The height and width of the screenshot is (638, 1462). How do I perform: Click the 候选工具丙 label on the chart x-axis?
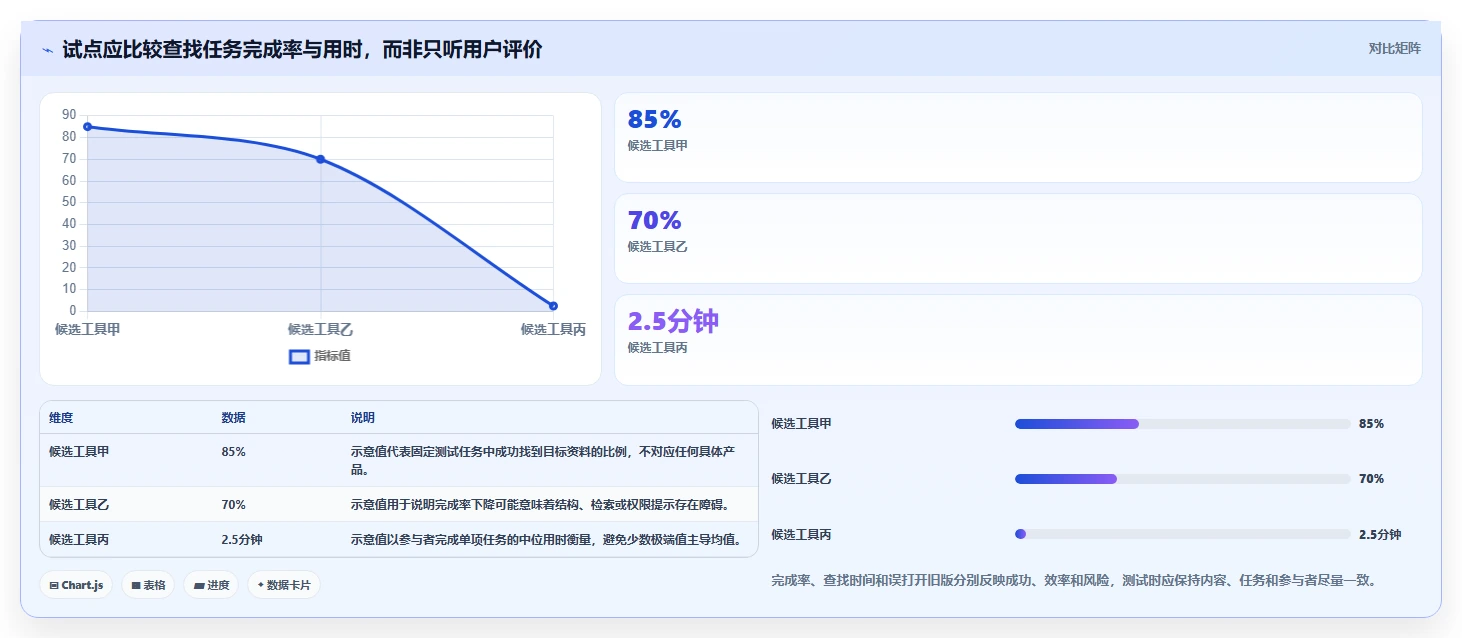point(553,329)
